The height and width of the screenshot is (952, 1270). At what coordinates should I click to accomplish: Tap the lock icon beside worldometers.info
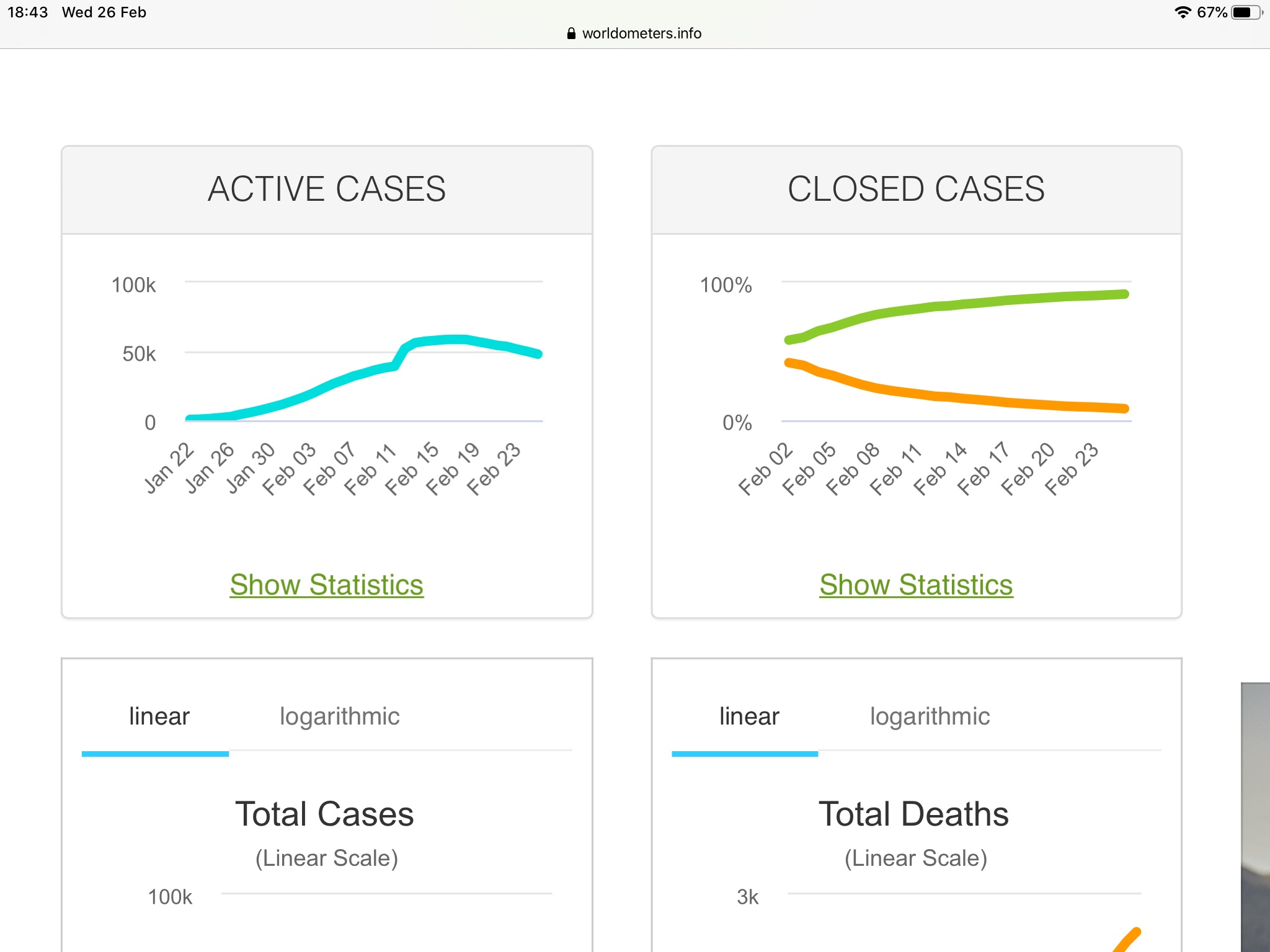tap(571, 33)
